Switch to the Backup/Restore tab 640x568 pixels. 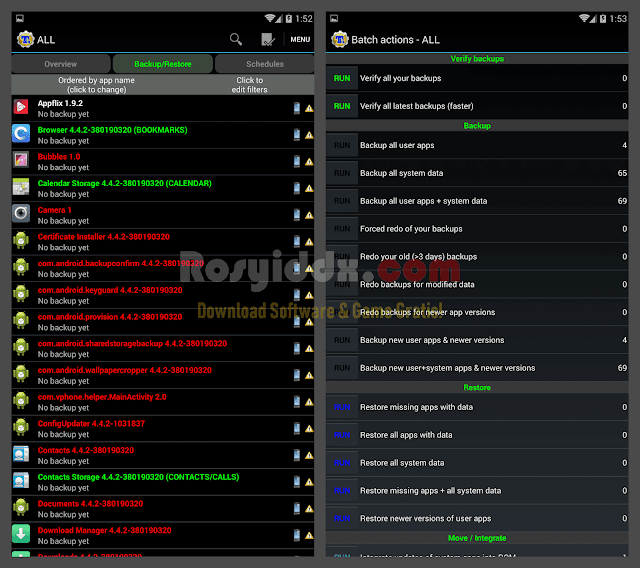tap(163, 64)
